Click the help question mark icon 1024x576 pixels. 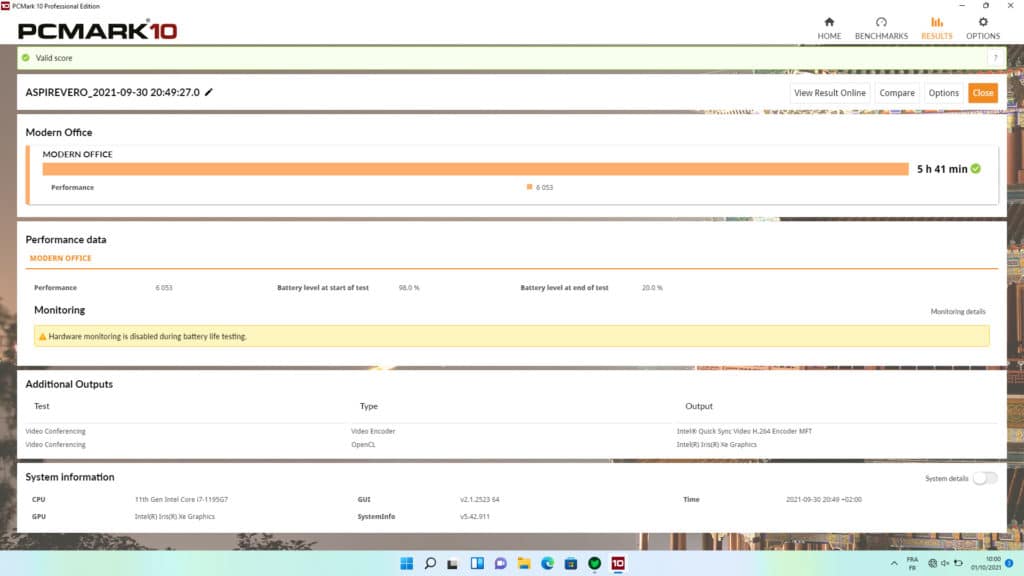click(x=995, y=58)
